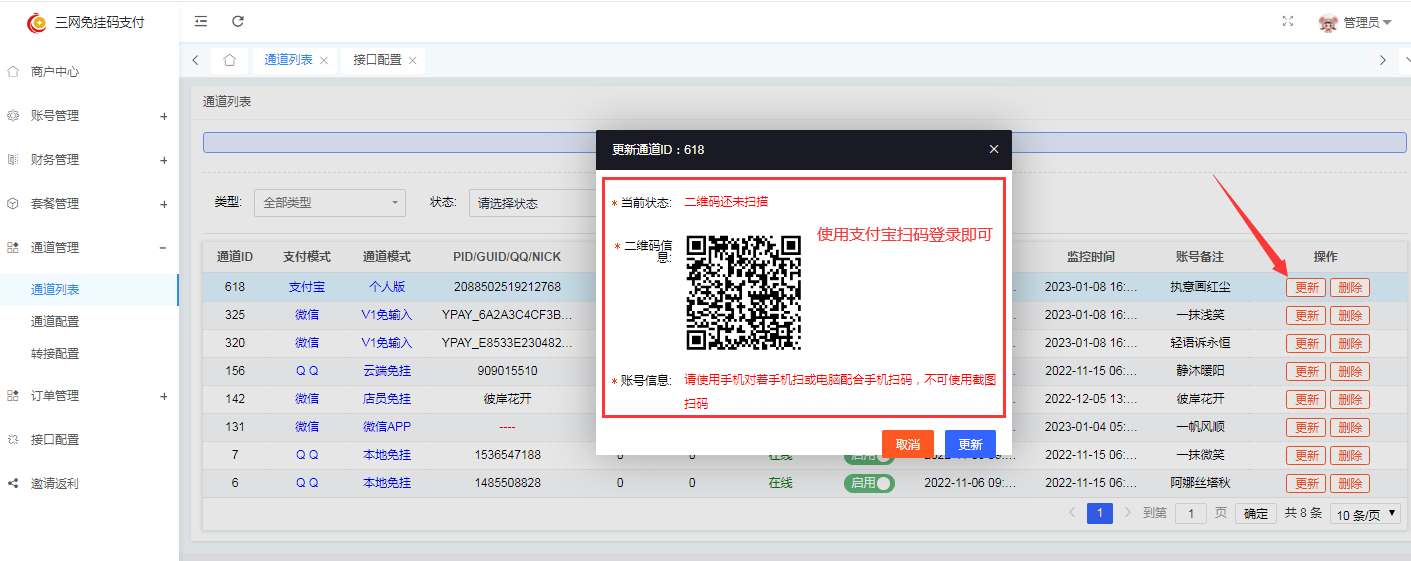1411x561 pixels.
Task: Click the blue 更新 dialog button
Action: point(970,444)
